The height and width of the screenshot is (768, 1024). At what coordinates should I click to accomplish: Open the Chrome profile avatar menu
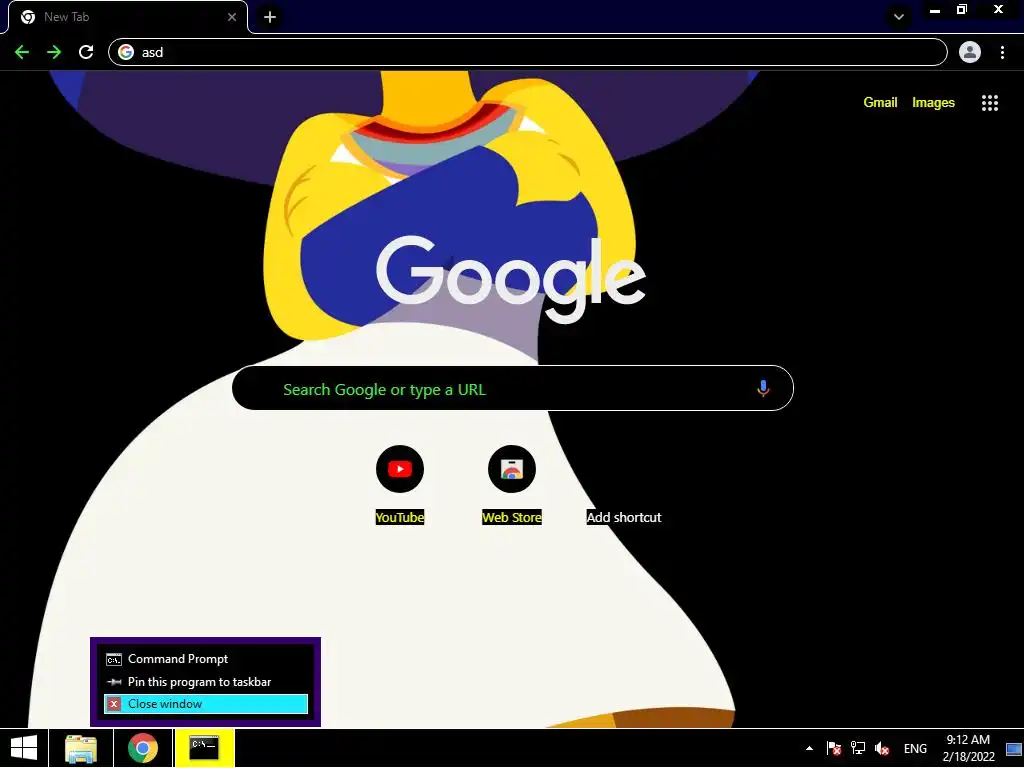point(970,52)
